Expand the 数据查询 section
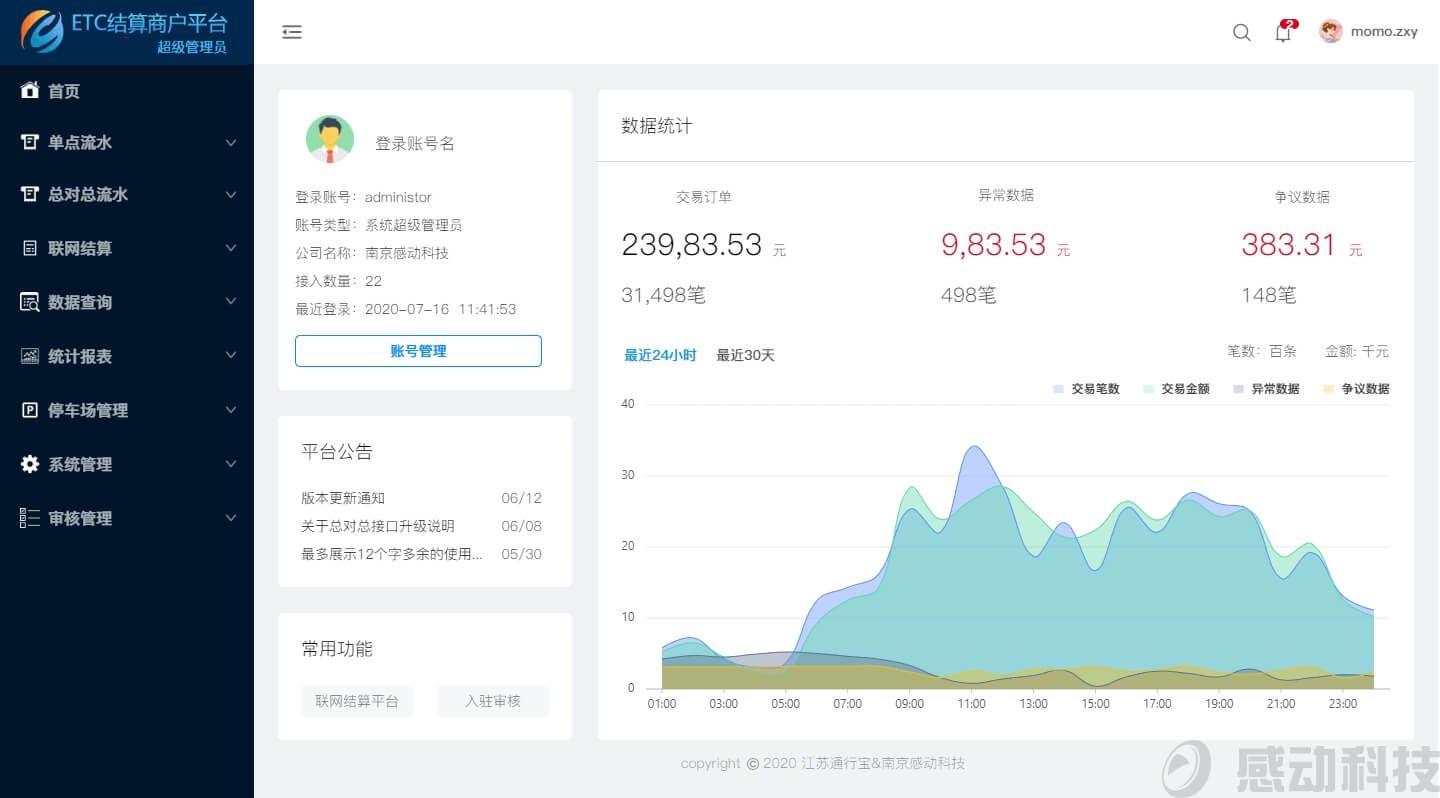This screenshot has width=1440, height=798. point(231,302)
